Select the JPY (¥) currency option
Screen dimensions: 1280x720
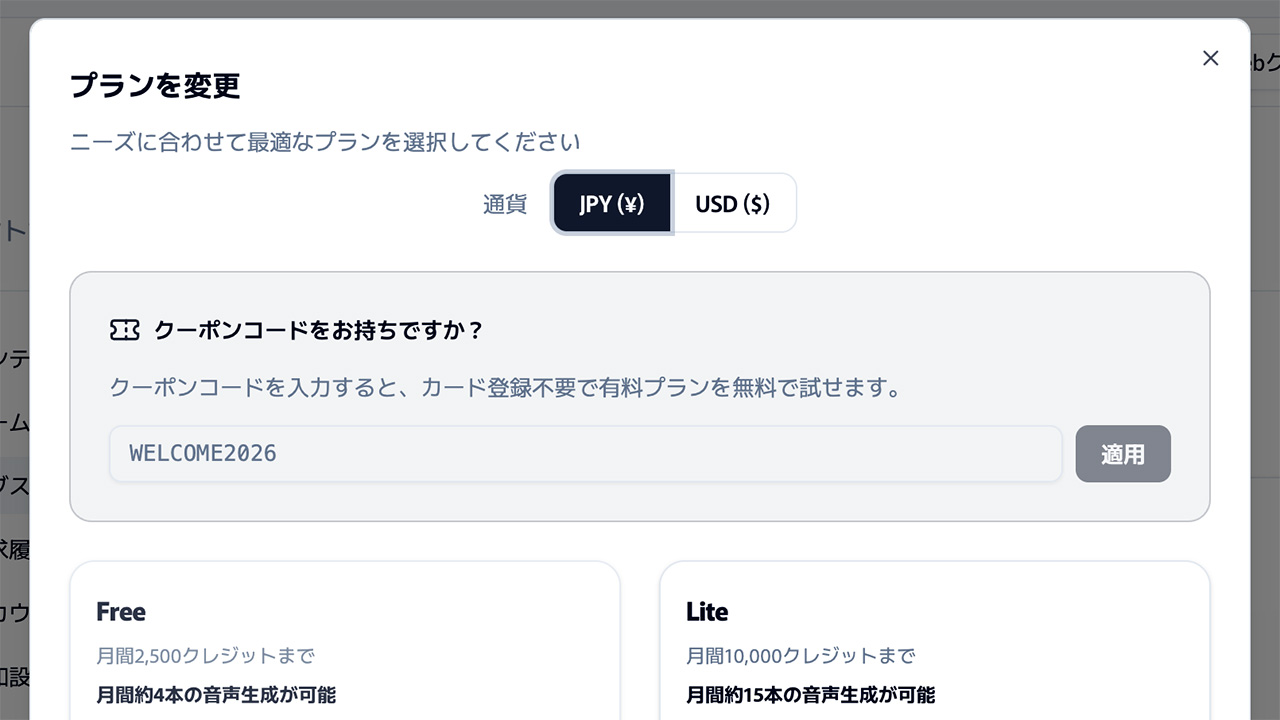coord(611,203)
